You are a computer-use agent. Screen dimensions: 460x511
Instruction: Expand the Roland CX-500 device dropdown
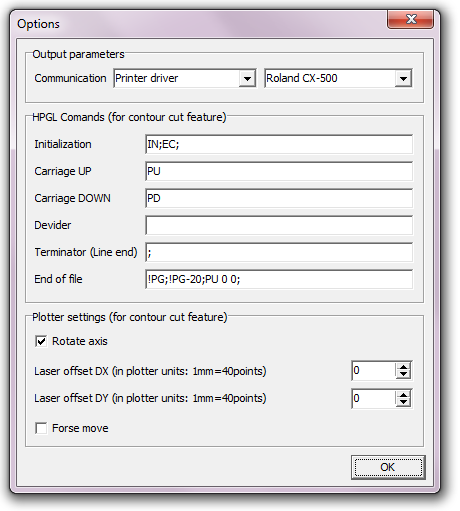(403, 79)
